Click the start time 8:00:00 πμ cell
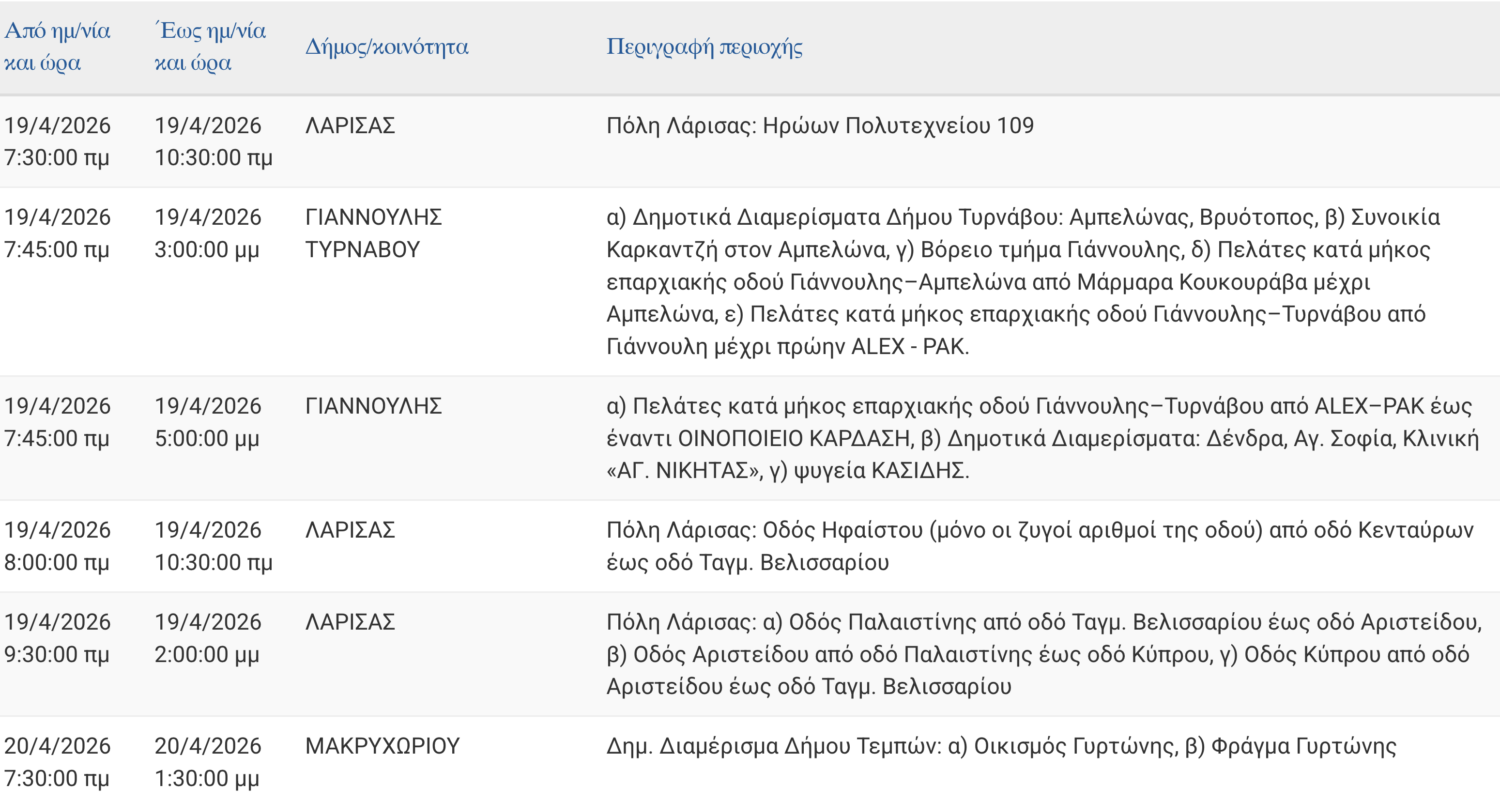 [x=57, y=546]
